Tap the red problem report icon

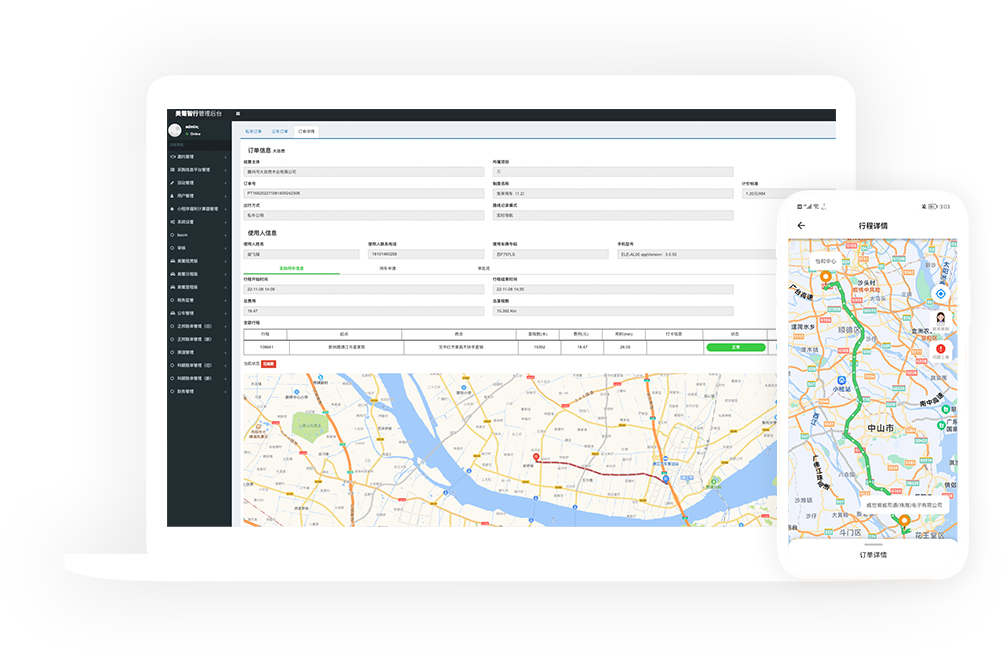(x=940, y=350)
